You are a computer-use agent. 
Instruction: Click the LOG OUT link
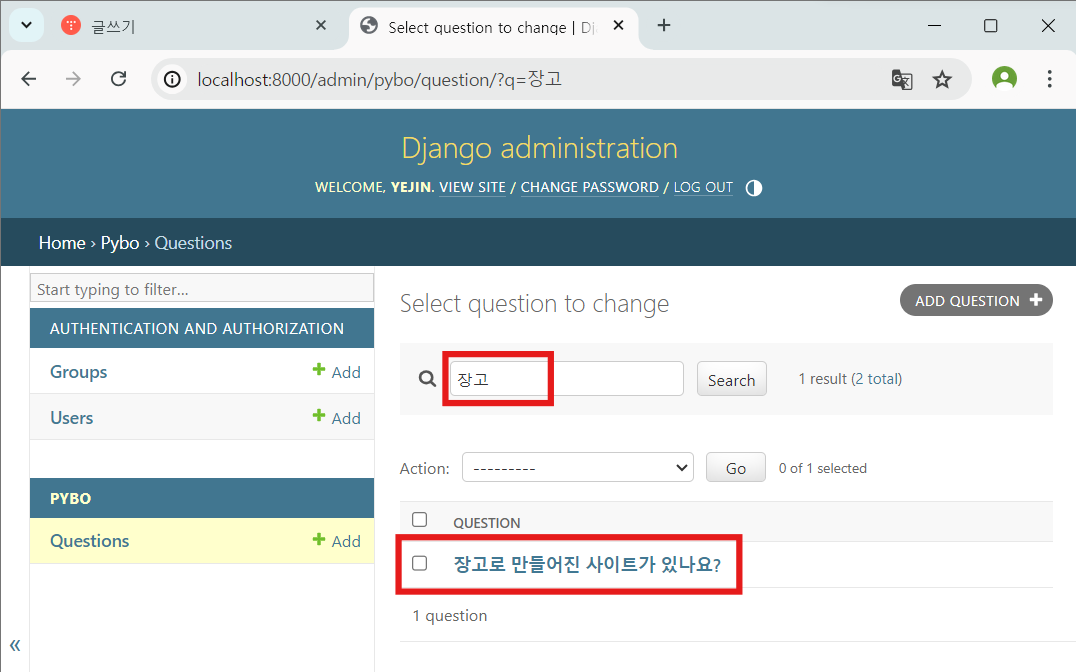click(x=703, y=187)
